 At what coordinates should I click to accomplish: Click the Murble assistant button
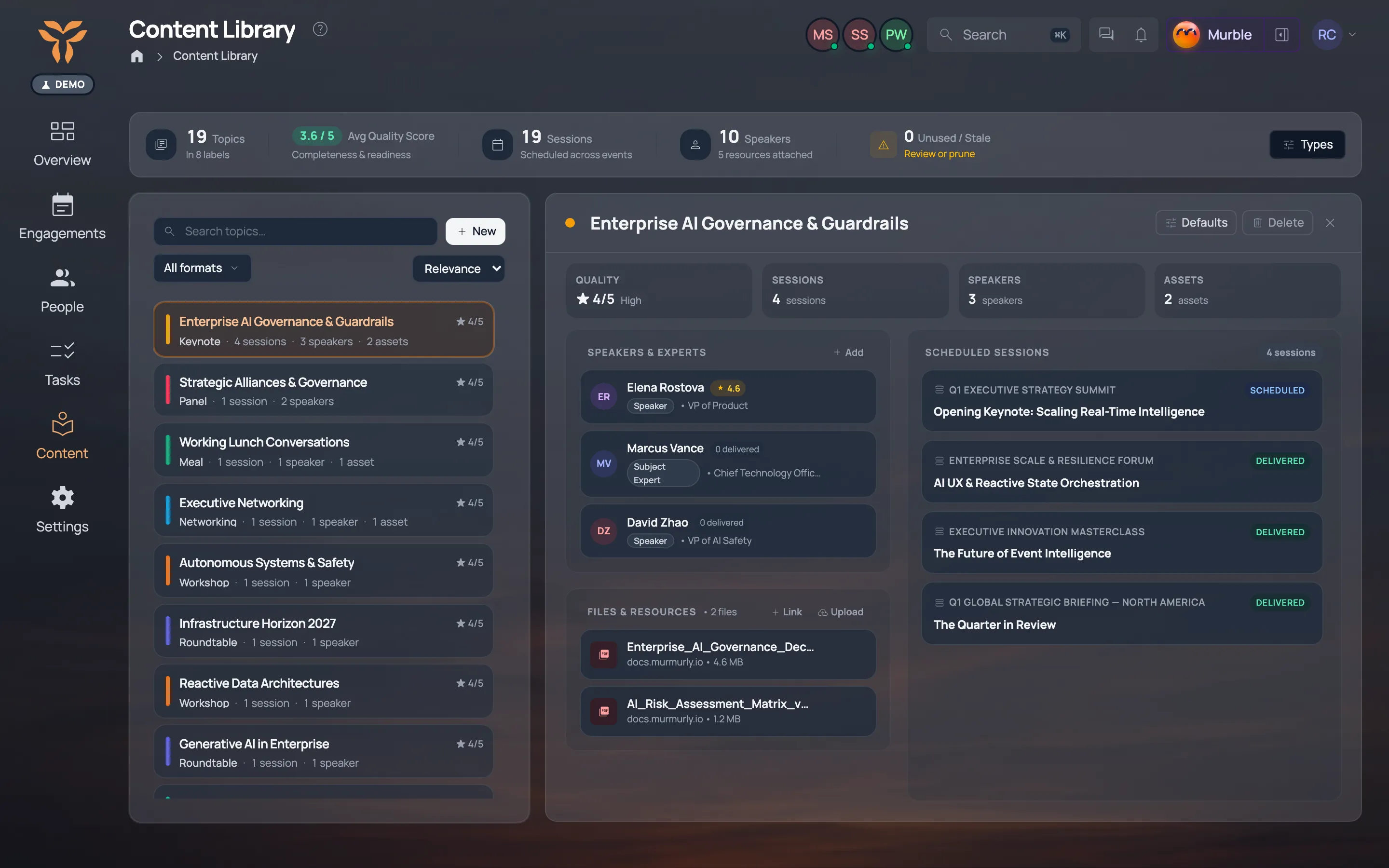pyautogui.click(x=1214, y=34)
